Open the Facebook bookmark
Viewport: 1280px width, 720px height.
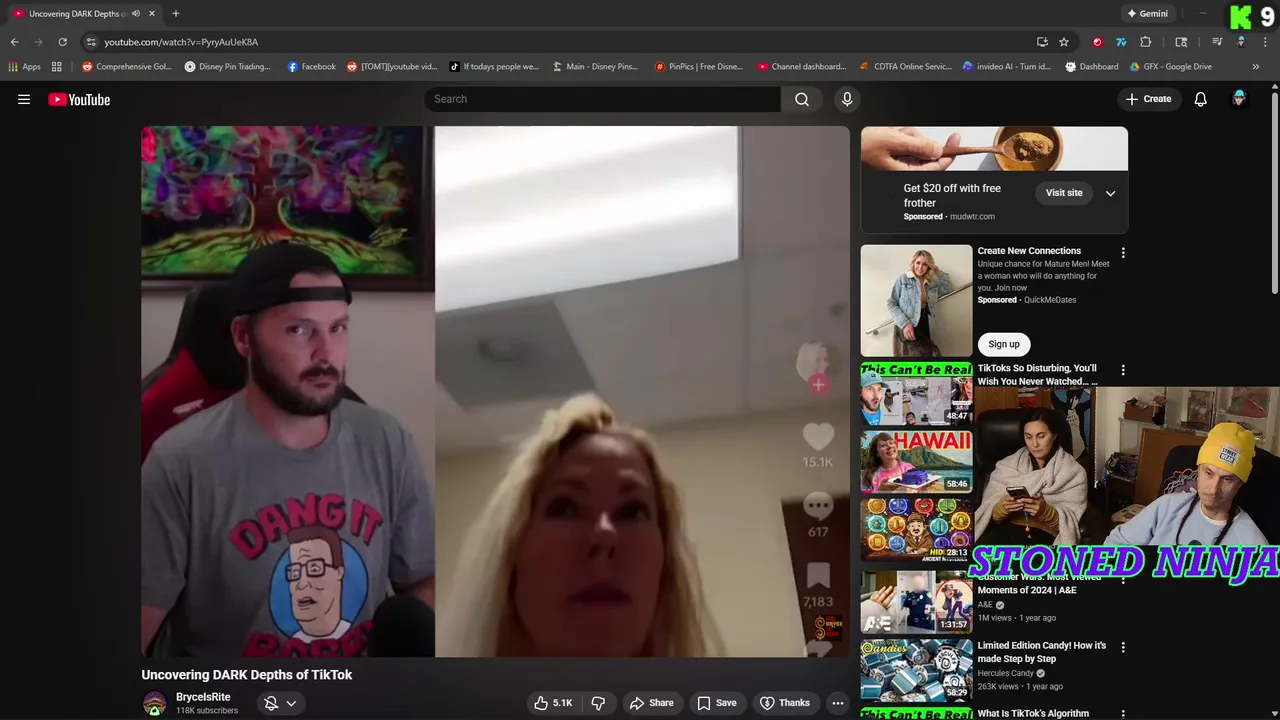tap(312, 67)
